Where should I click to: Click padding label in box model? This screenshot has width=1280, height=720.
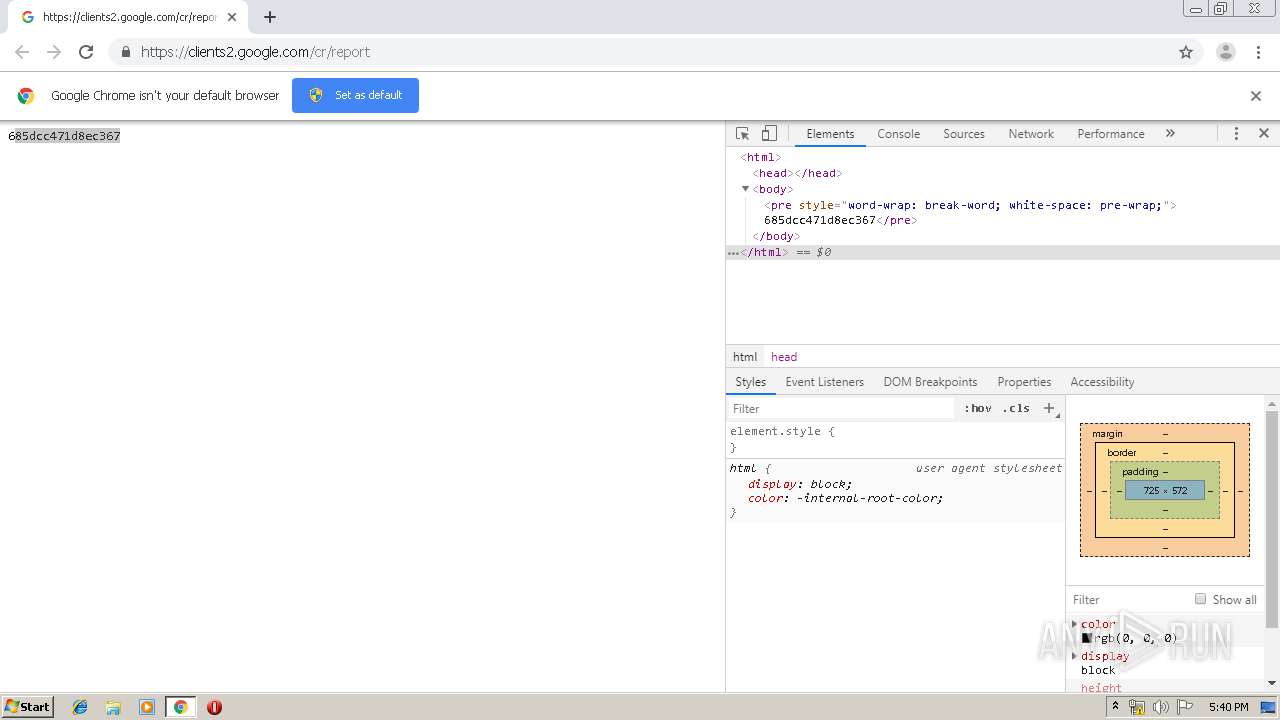1139,472
